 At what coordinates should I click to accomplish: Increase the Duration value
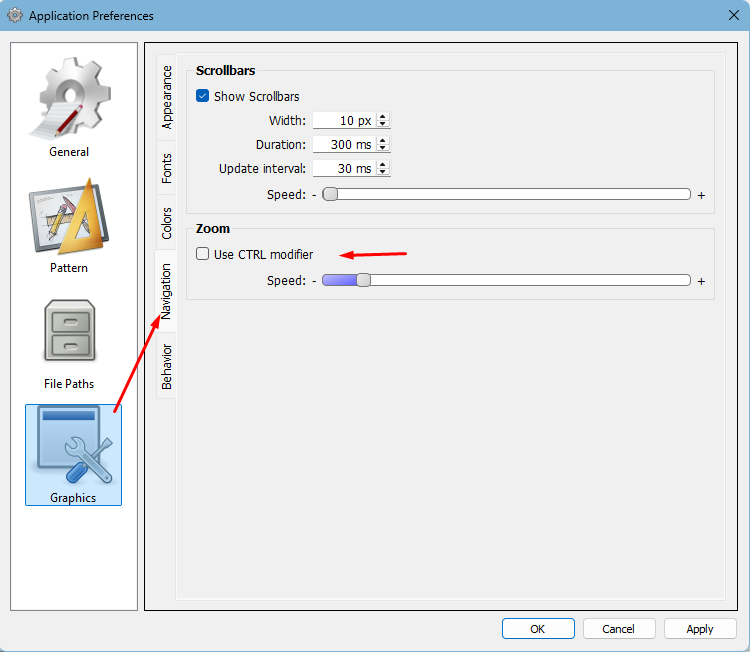click(x=383, y=141)
